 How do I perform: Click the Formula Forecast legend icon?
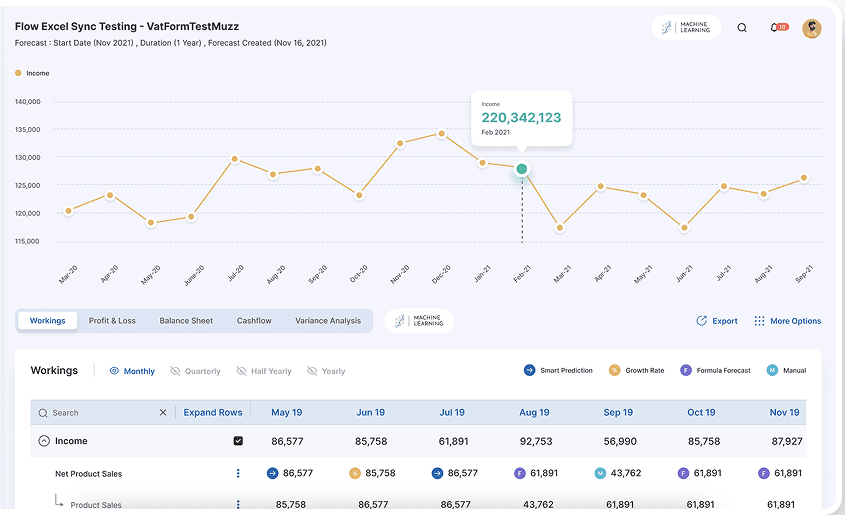click(685, 370)
